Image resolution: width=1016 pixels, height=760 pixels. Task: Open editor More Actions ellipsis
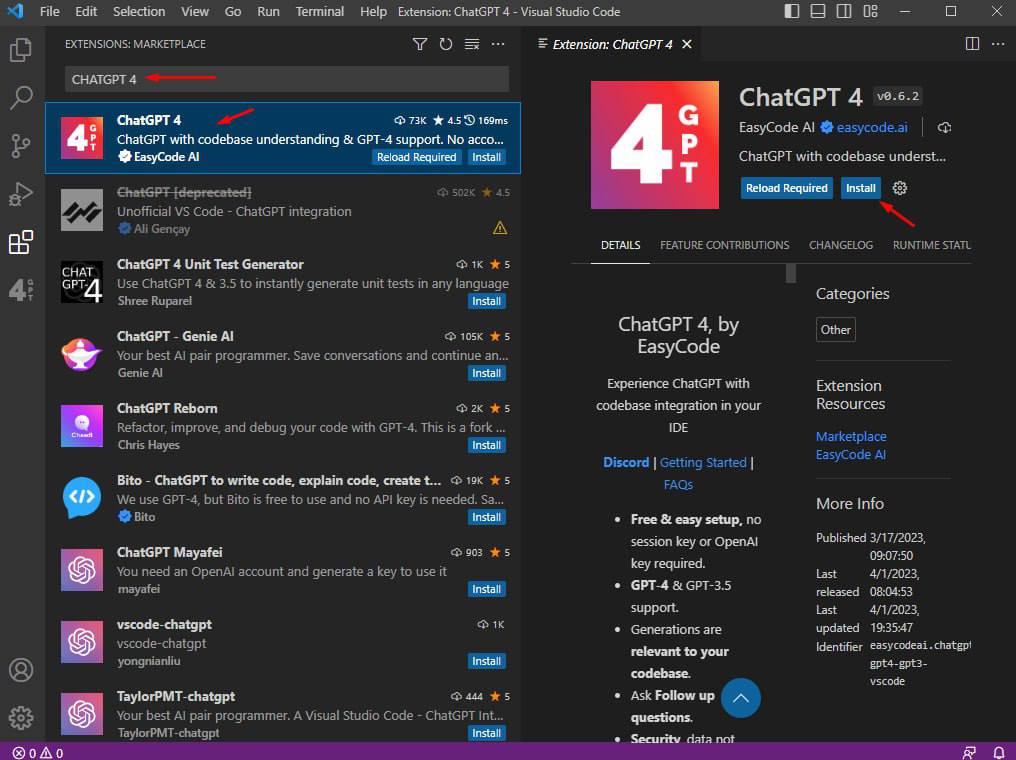pos(998,43)
